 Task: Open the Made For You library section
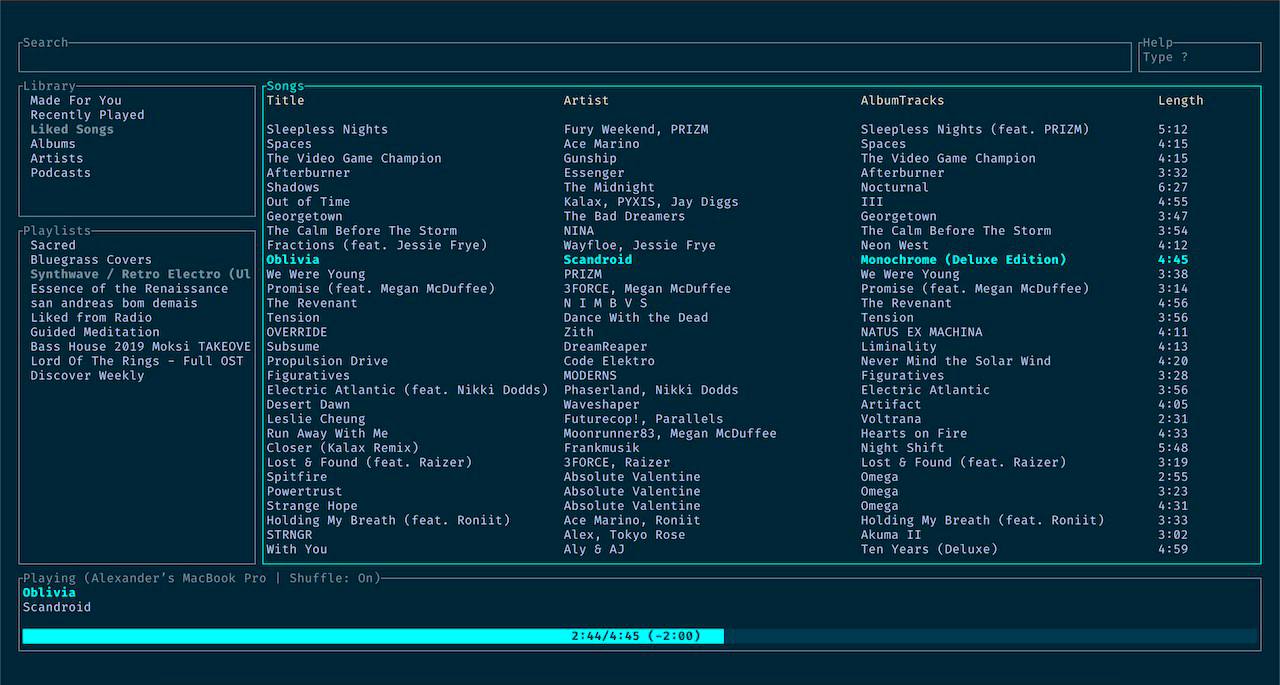76,100
